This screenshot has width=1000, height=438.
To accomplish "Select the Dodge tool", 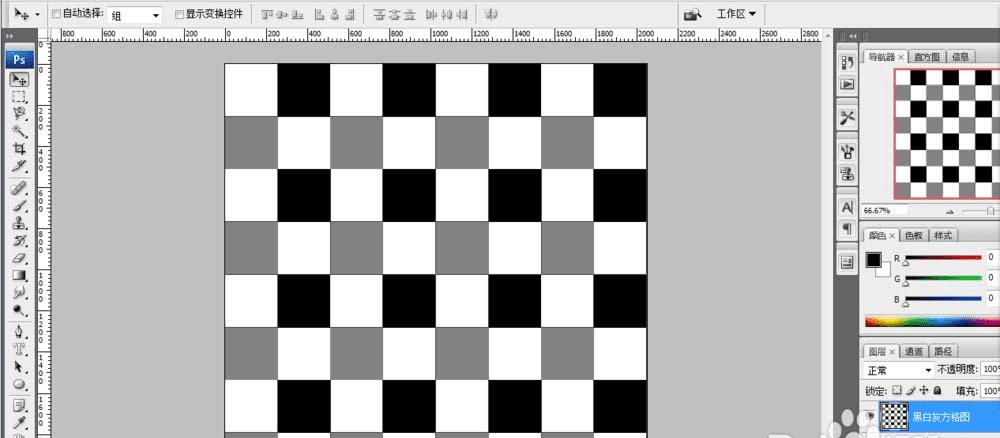I will point(20,310).
